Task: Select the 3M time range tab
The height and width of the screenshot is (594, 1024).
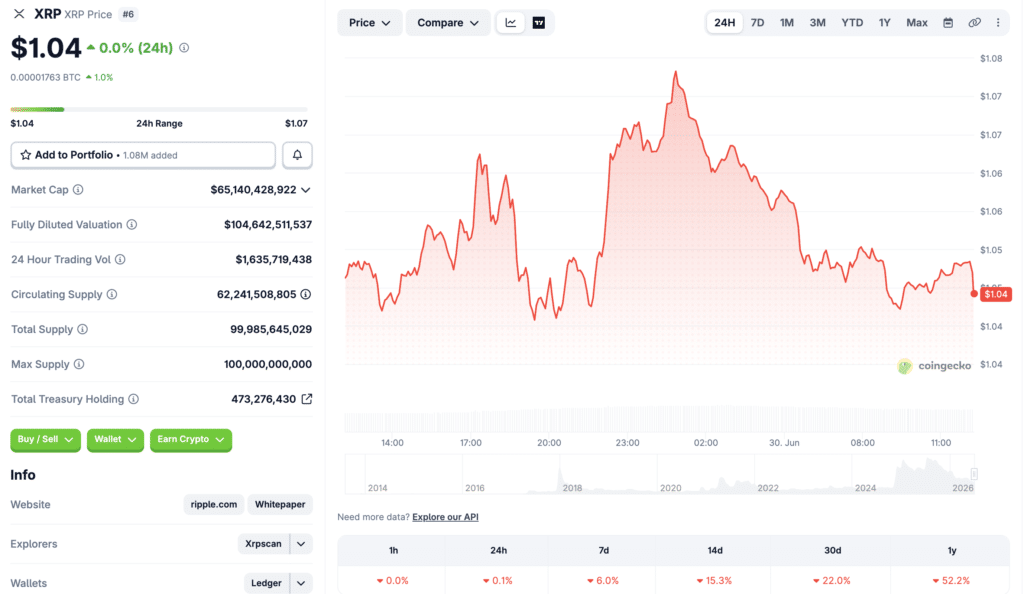Action: (818, 23)
